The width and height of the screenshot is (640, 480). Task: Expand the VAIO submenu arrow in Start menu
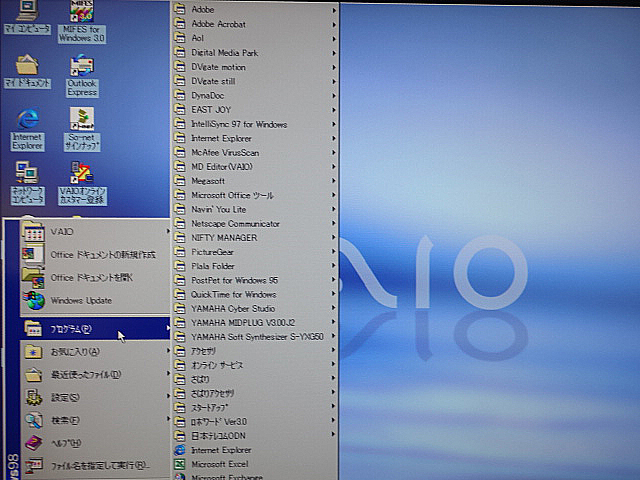[167, 232]
